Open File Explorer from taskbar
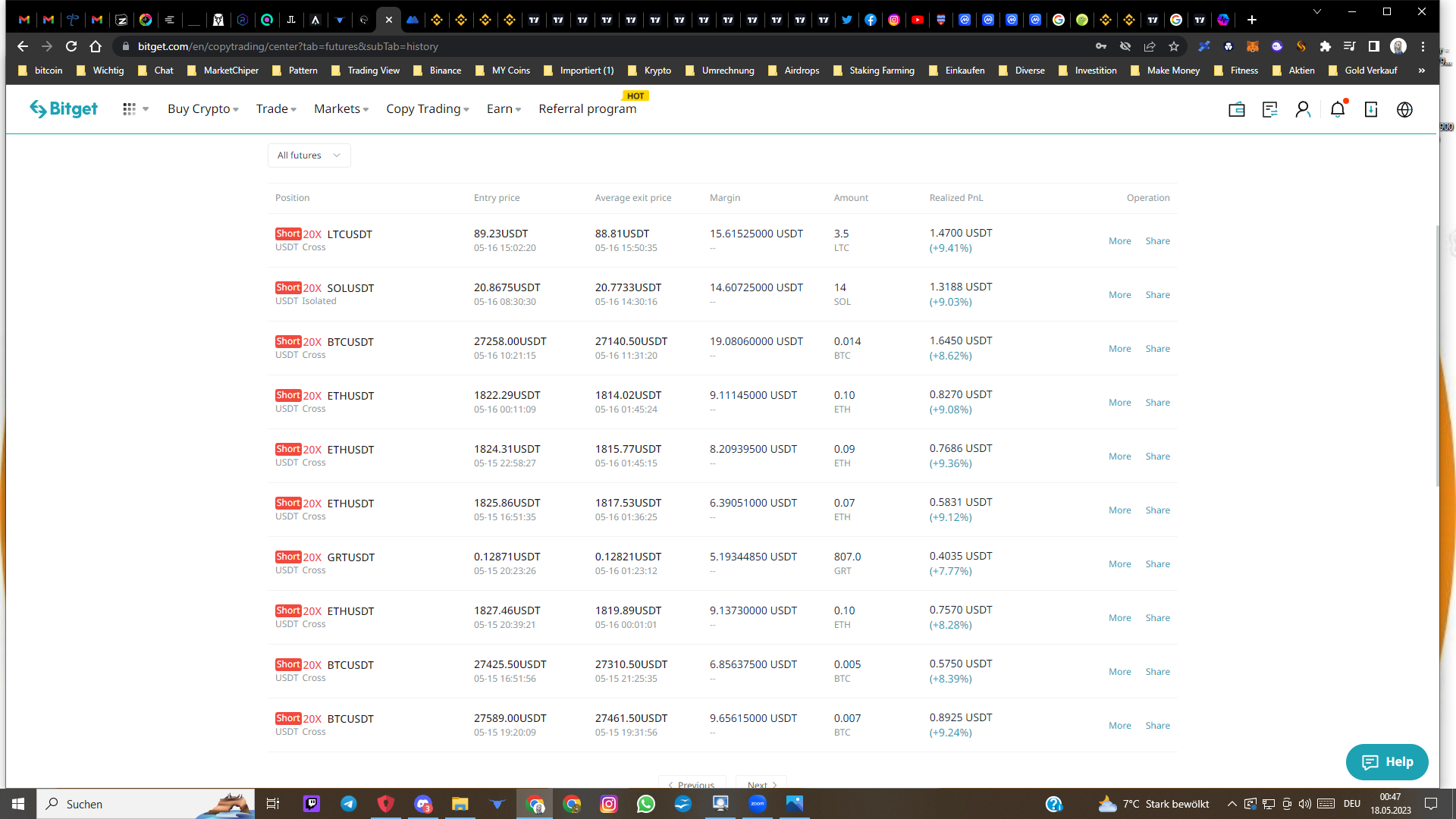The width and height of the screenshot is (1456, 819). click(460, 804)
